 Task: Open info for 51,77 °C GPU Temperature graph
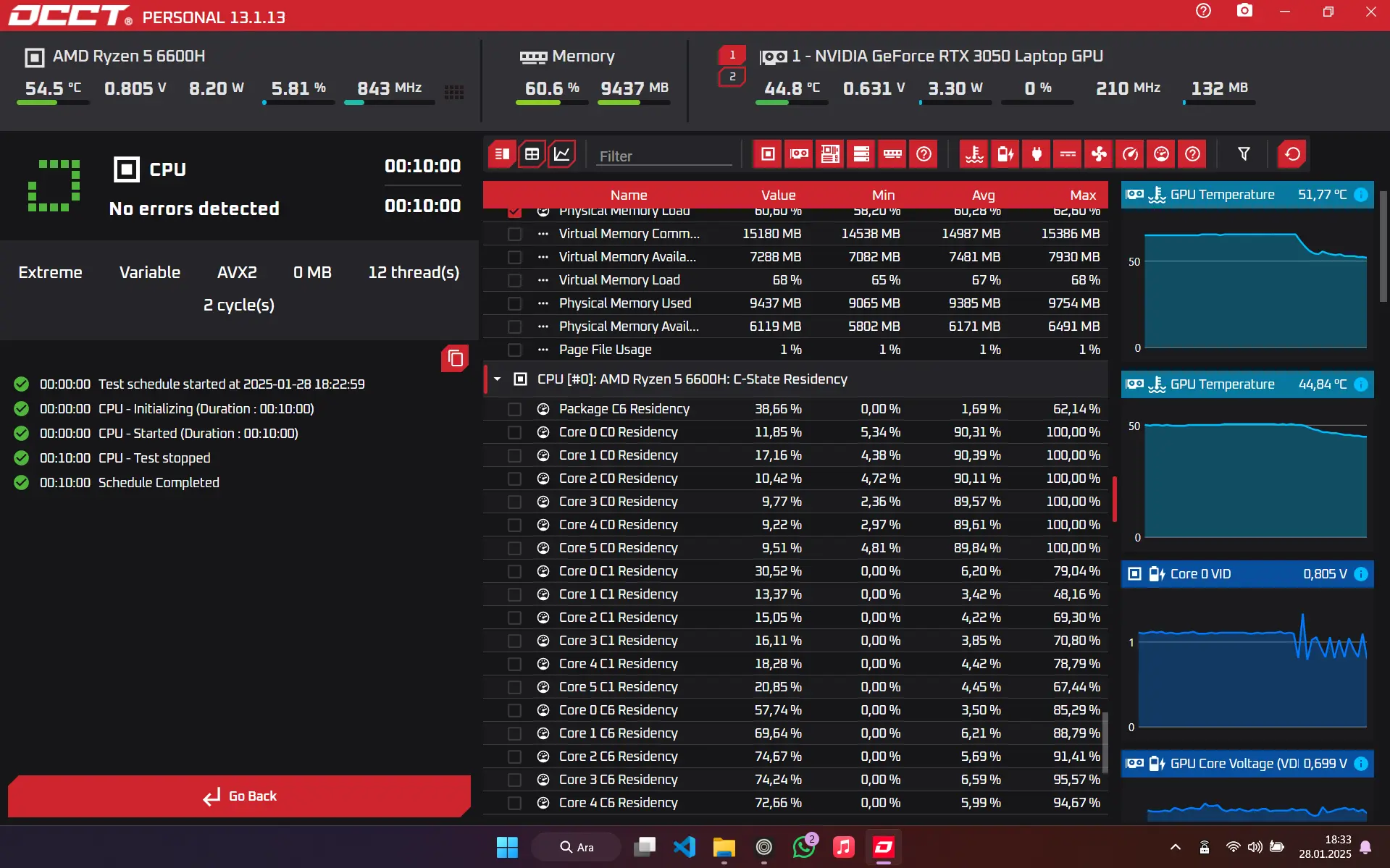(1361, 195)
